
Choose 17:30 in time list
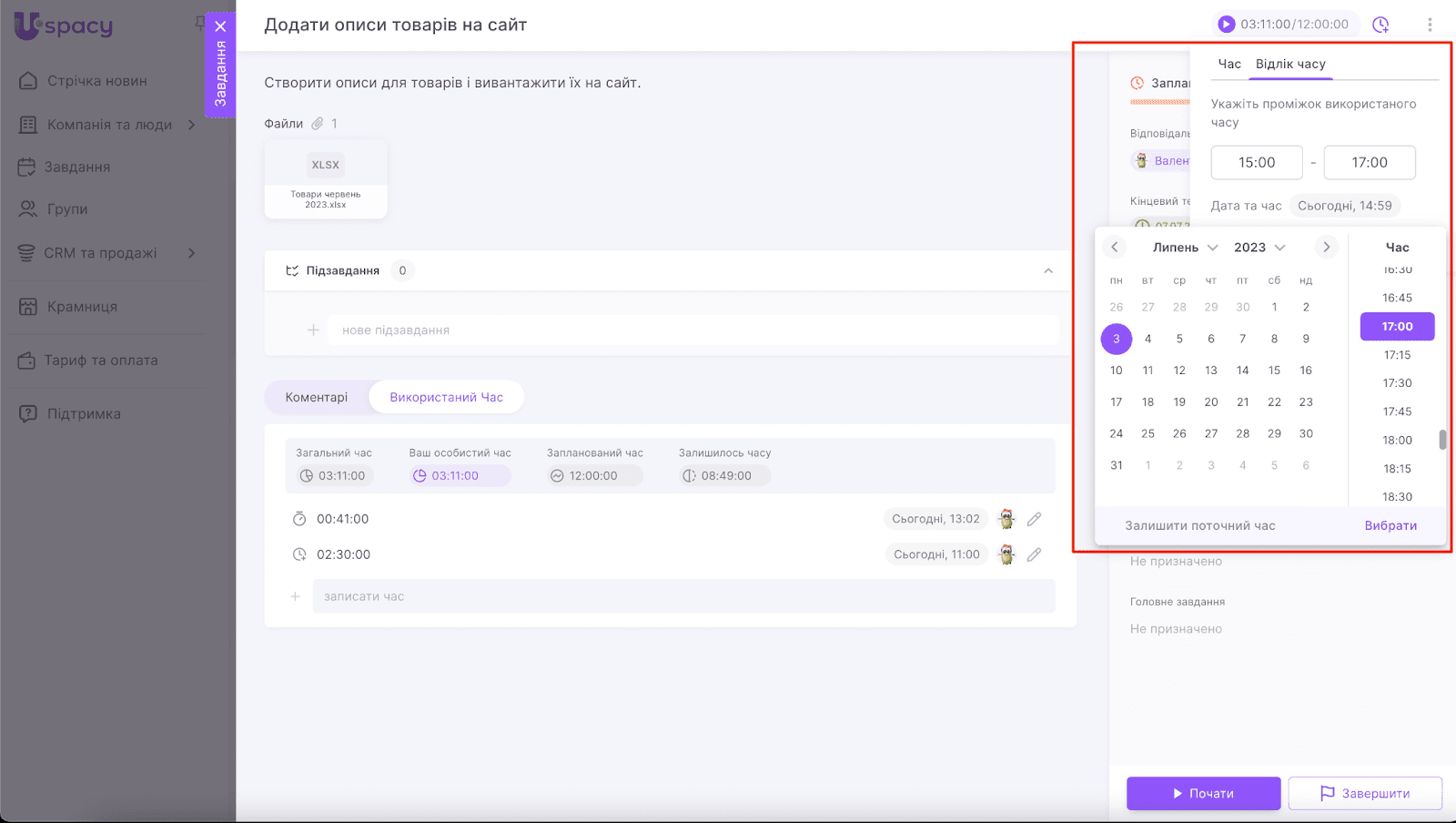(x=1397, y=383)
